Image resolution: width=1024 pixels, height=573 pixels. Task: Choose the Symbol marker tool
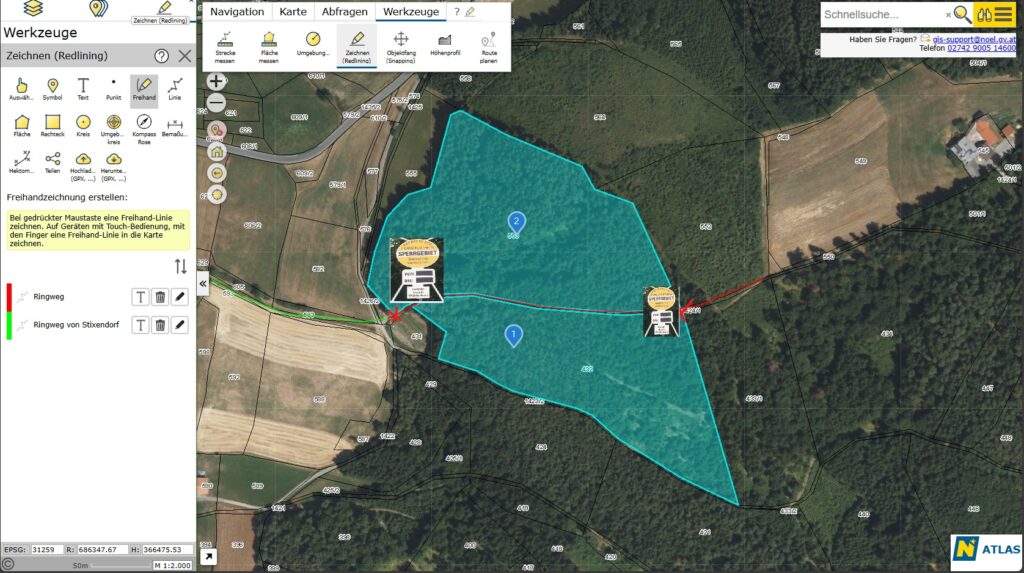coord(52,89)
